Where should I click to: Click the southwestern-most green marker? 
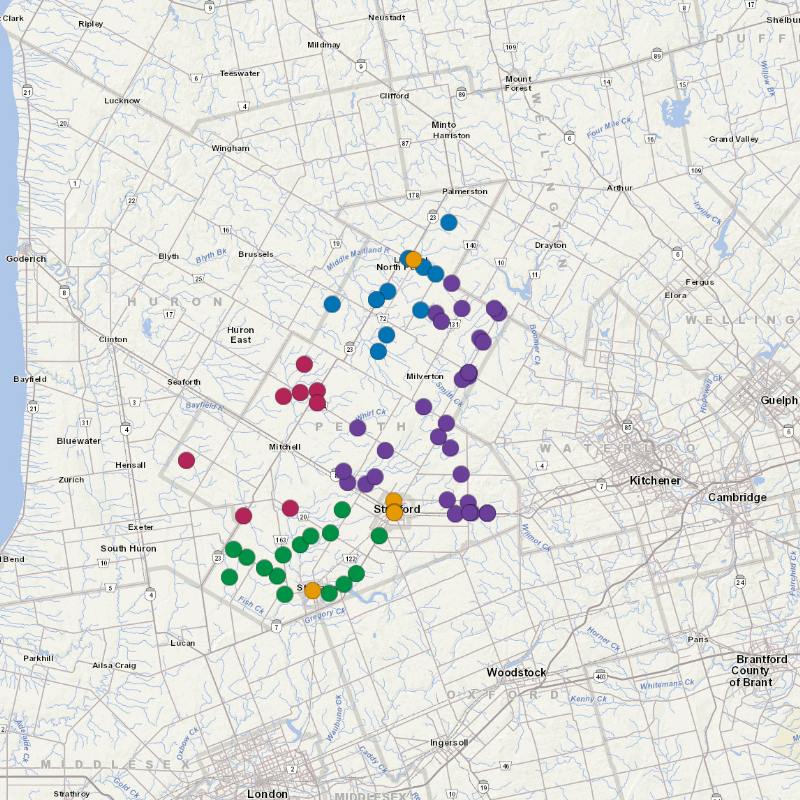(x=230, y=577)
